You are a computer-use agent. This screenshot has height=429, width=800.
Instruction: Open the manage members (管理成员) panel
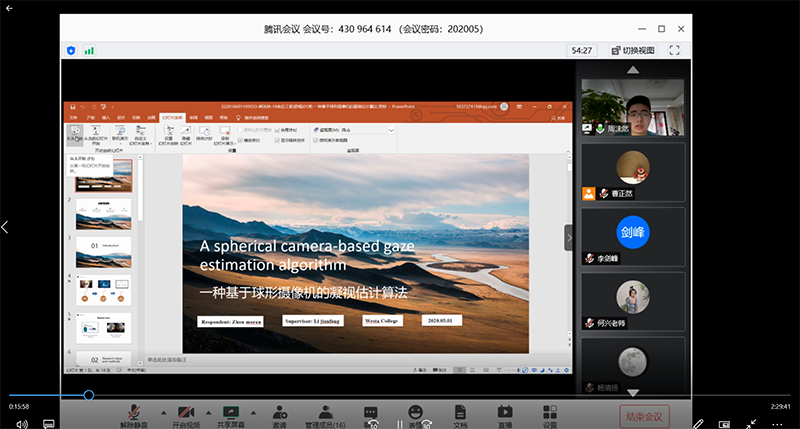[x=324, y=414]
